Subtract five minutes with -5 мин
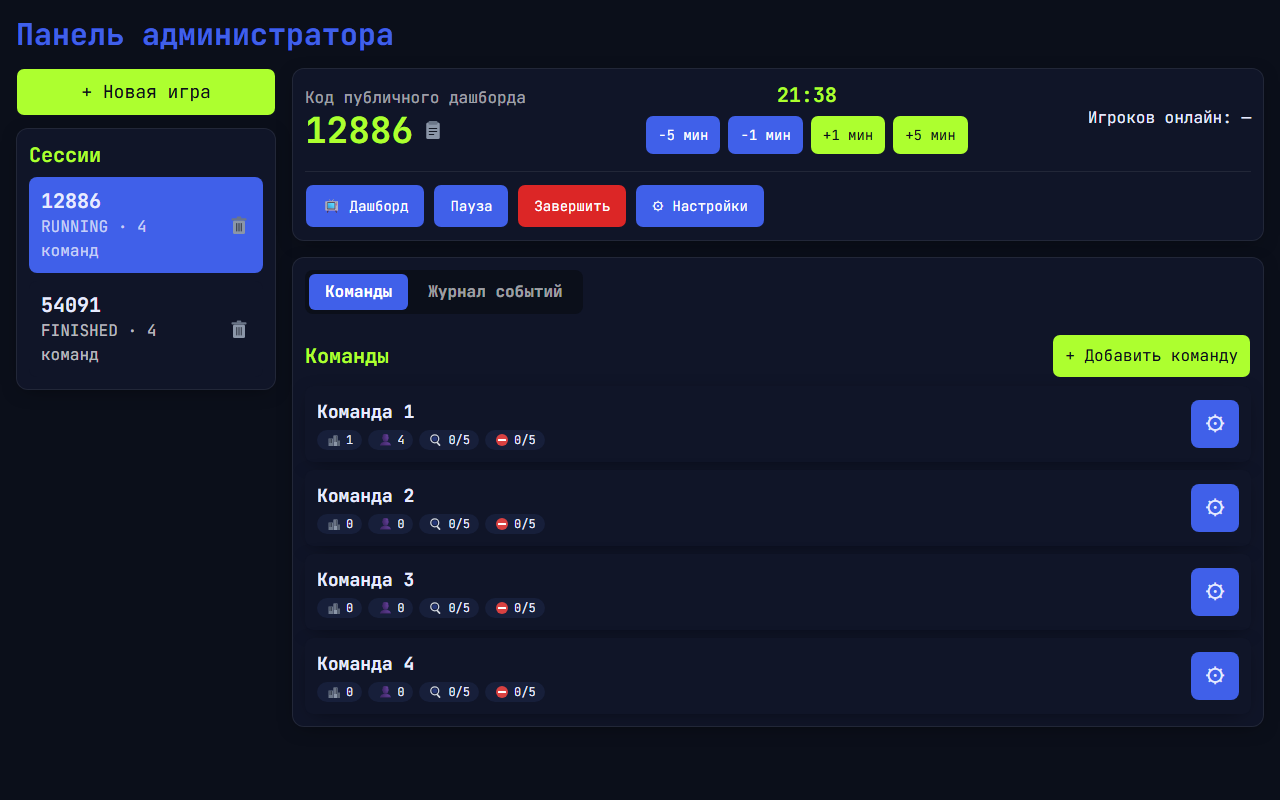The height and width of the screenshot is (800, 1280). 683,135
